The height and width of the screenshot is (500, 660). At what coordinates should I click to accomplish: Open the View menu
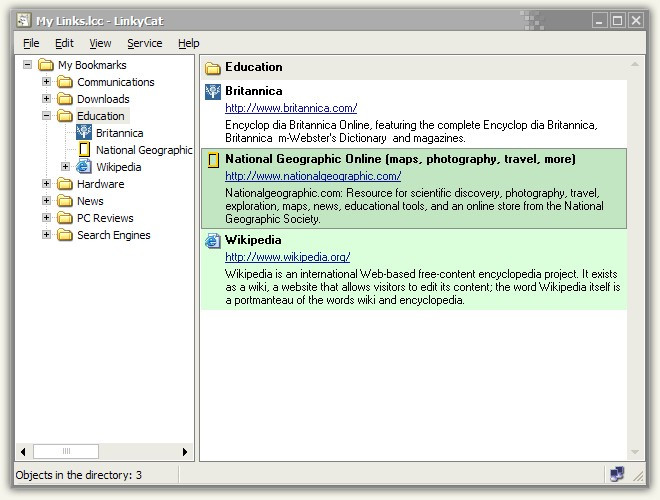(100, 43)
